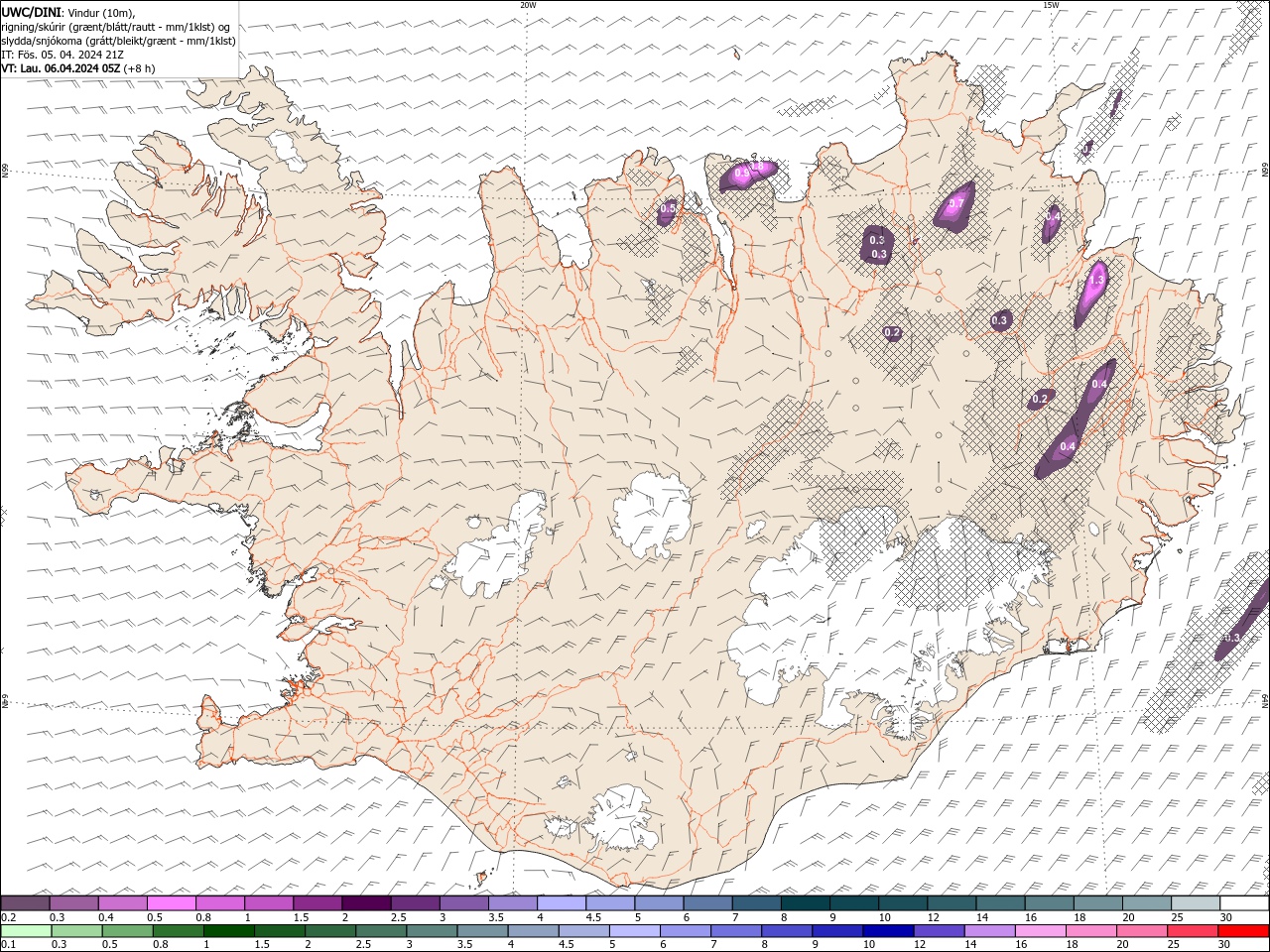Viewport: 1270px width, 952px height.
Task: Select the lavender upper swatch starting at 4
Action: (562, 903)
